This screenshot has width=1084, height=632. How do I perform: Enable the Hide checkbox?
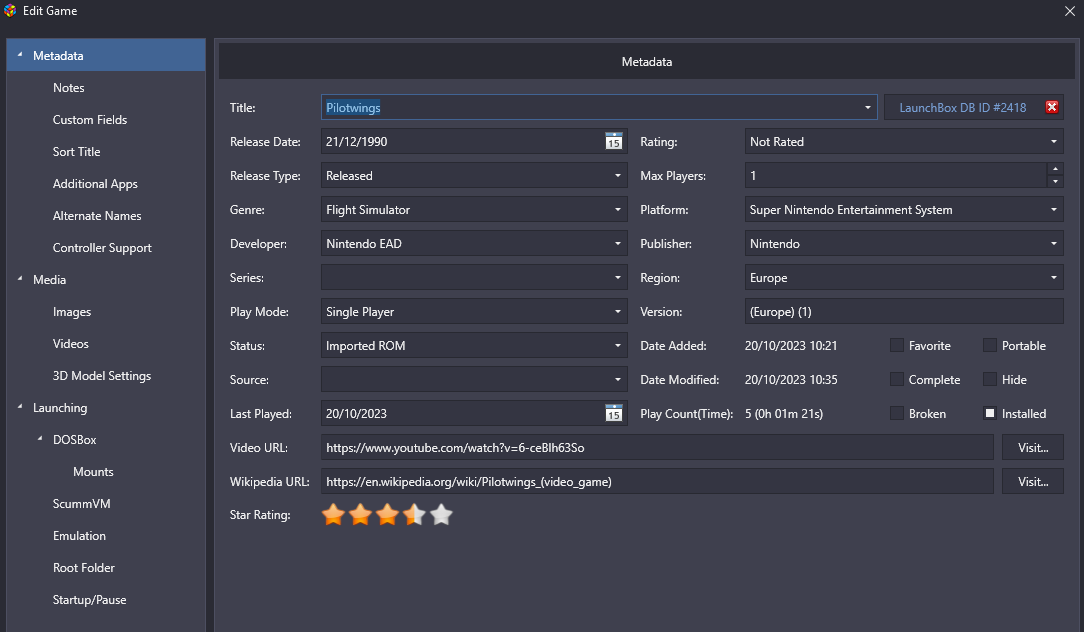click(x=990, y=379)
